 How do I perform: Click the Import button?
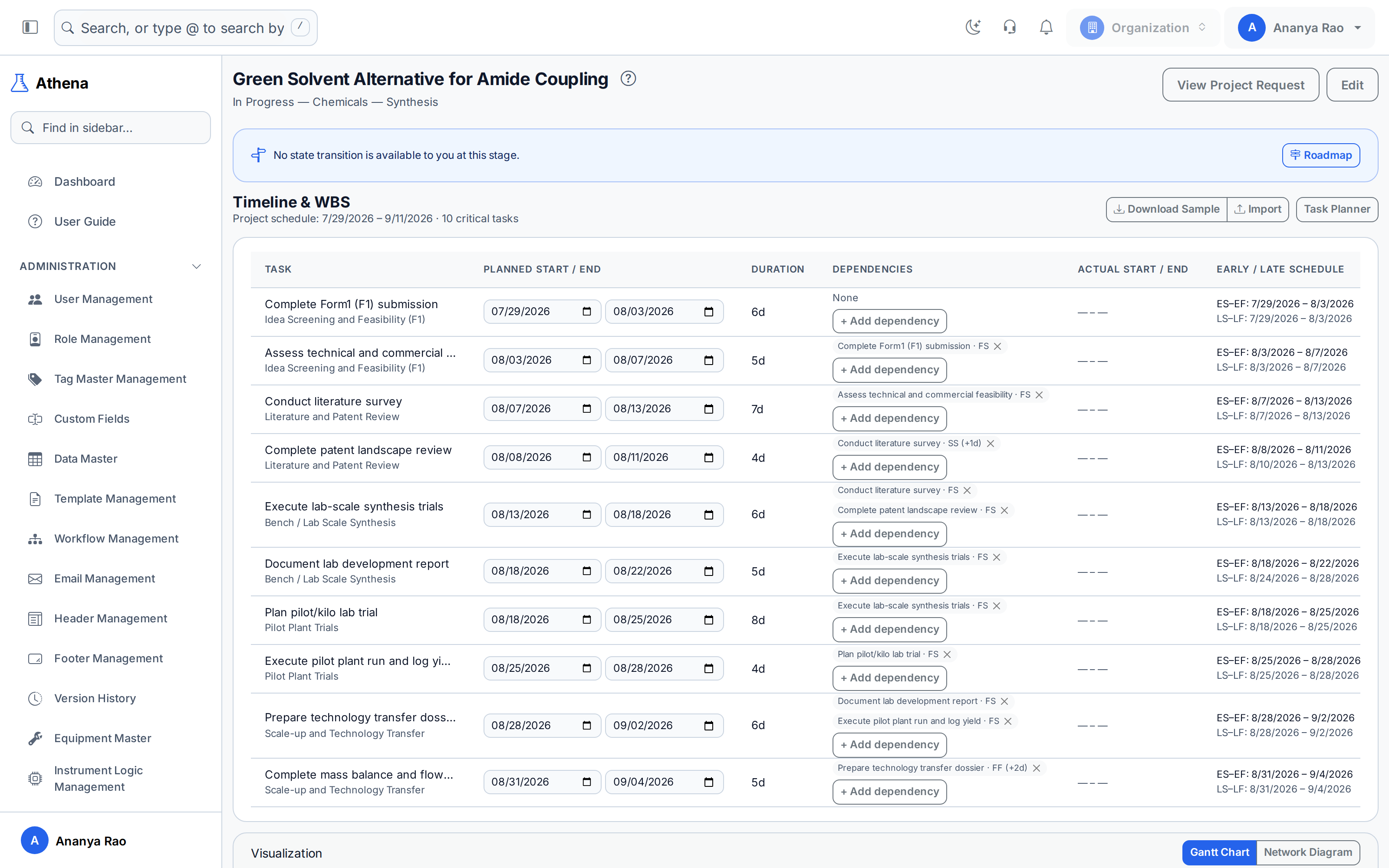[x=1257, y=209]
